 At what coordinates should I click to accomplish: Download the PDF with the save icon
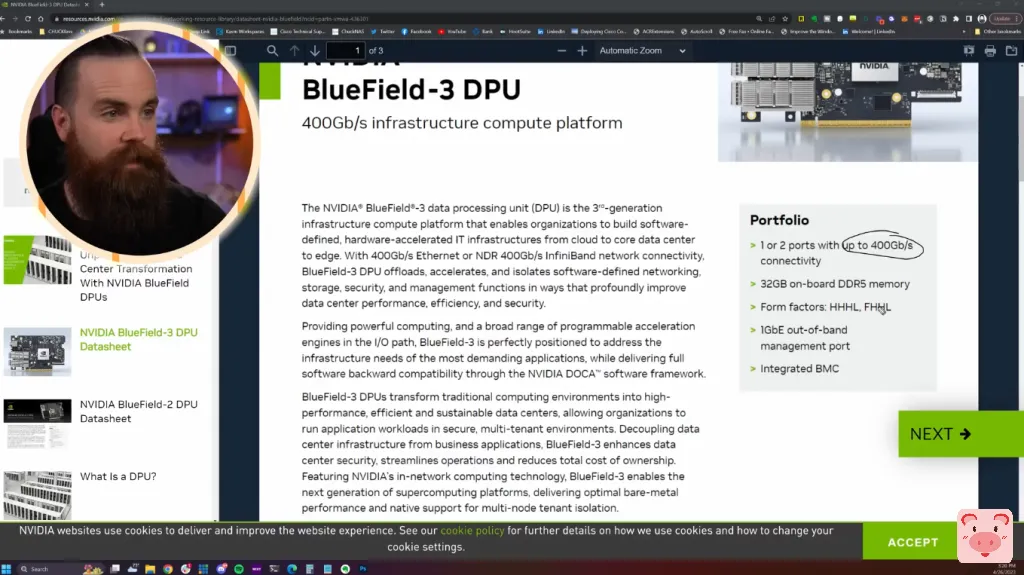[x=1011, y=50]
